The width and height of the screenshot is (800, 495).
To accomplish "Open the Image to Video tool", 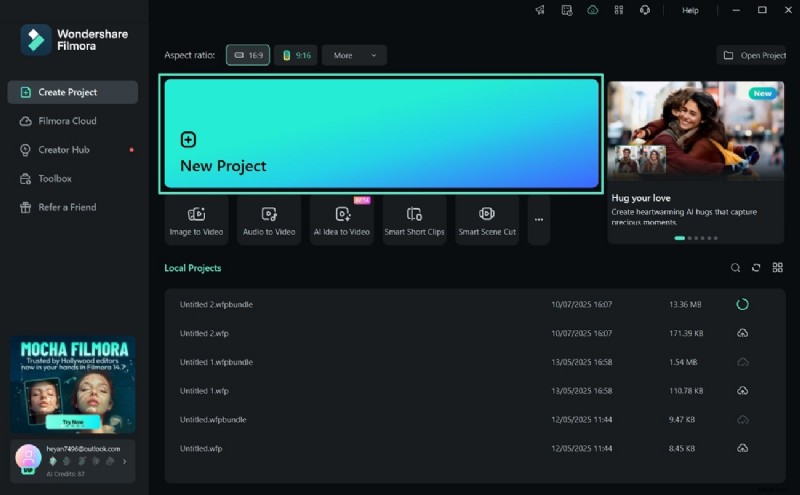I will pos(196,220).
